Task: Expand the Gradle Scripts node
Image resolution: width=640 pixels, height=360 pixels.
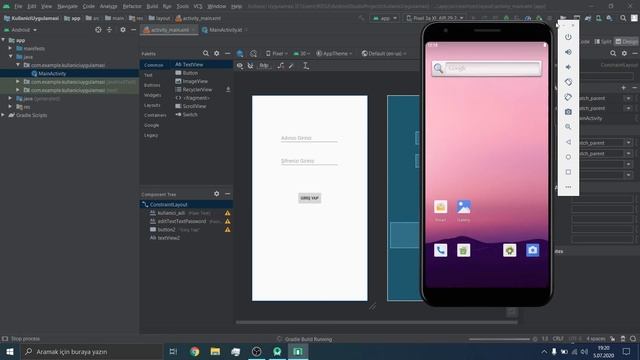Action: point(3,115)
